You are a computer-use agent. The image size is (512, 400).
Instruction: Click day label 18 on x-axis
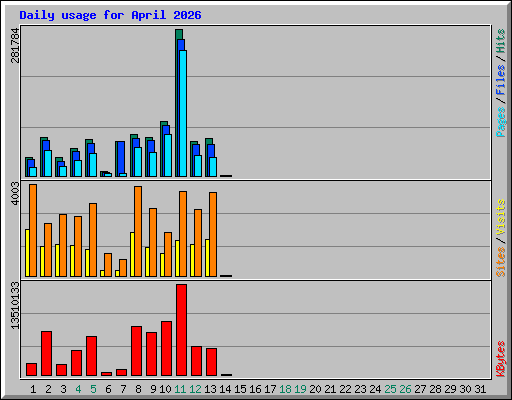point(285,389)
